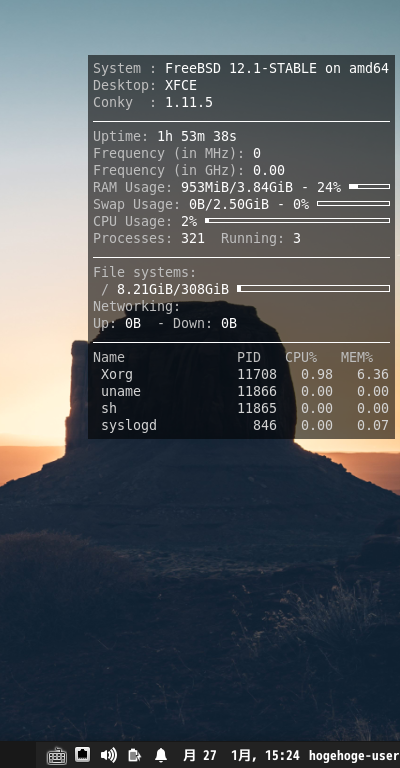
Task: Open the volume speaker control
Action: point(108,755)
